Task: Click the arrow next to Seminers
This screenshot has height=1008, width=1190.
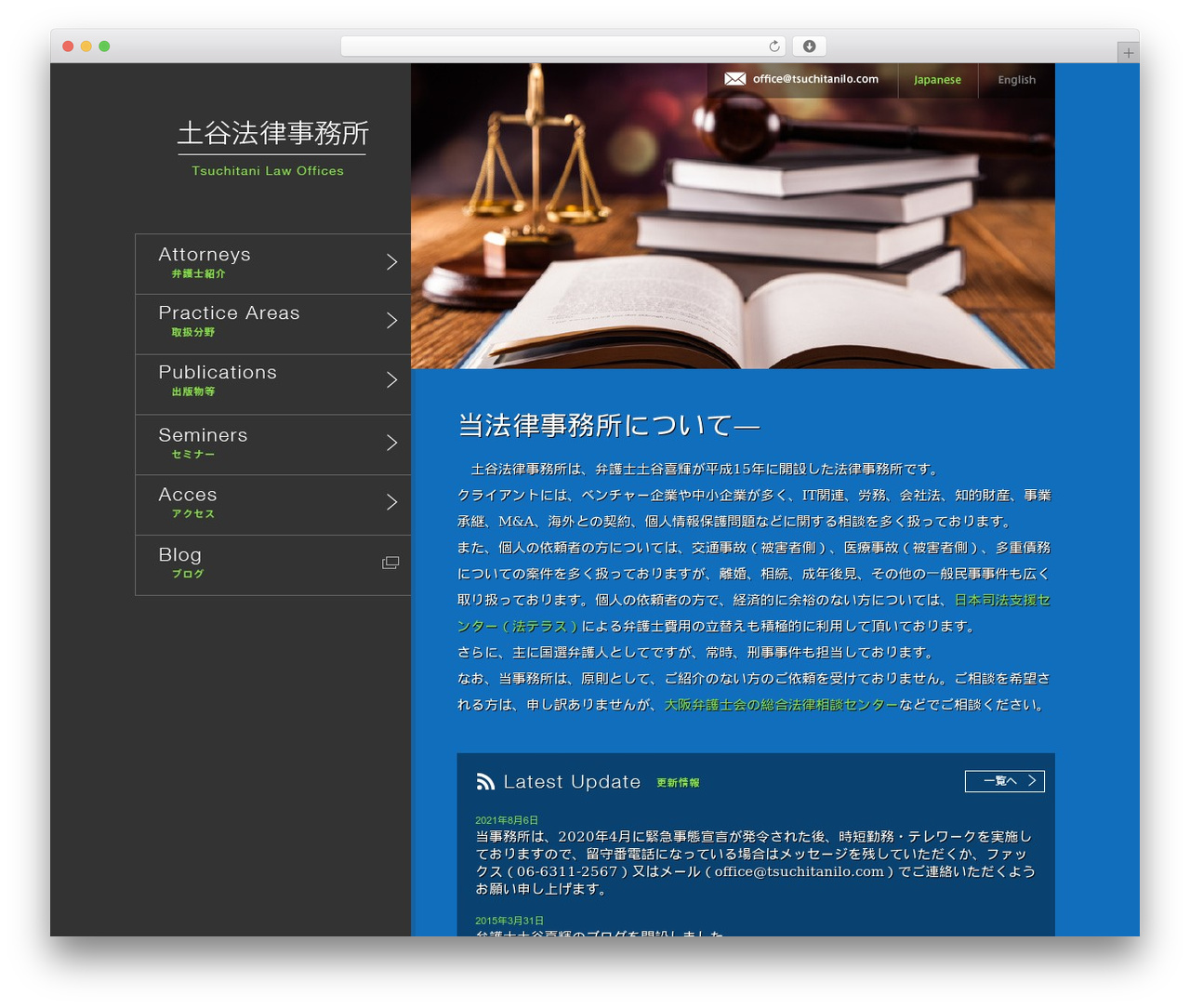Action: pos(392,443)
